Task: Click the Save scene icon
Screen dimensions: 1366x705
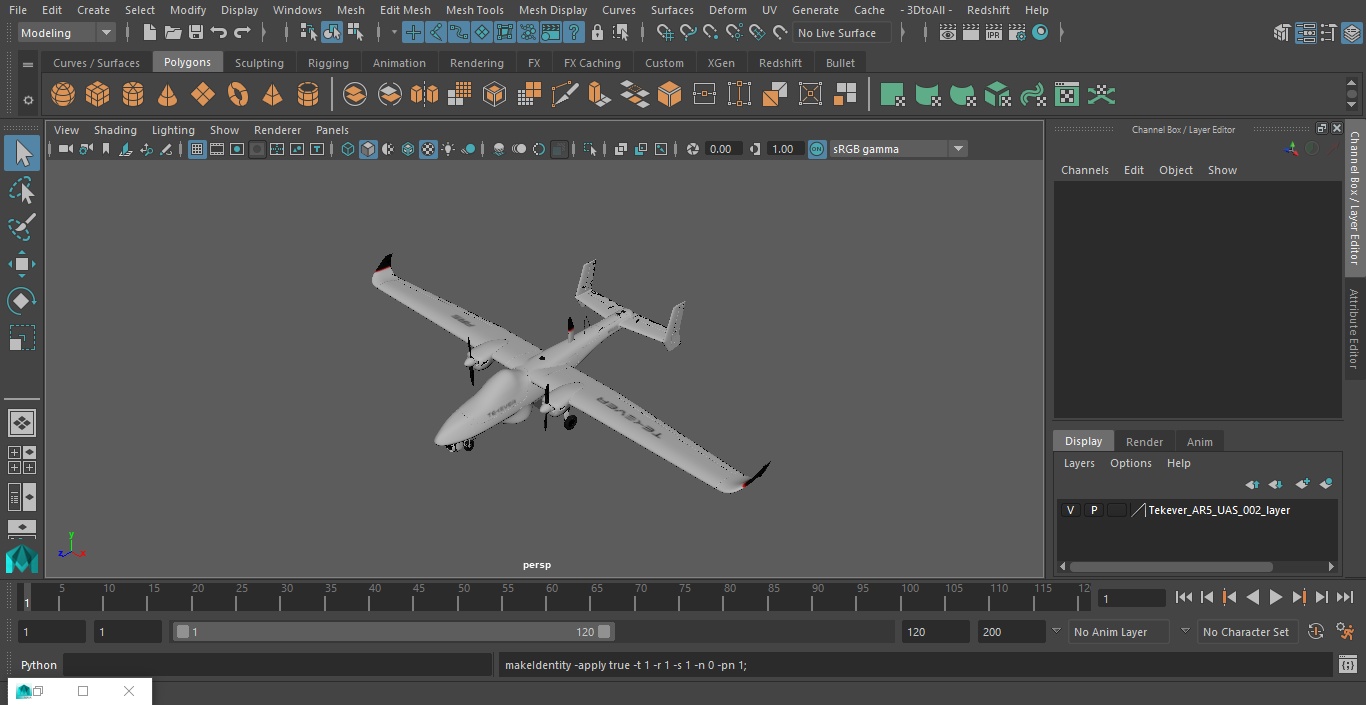Action: (196, 33)
